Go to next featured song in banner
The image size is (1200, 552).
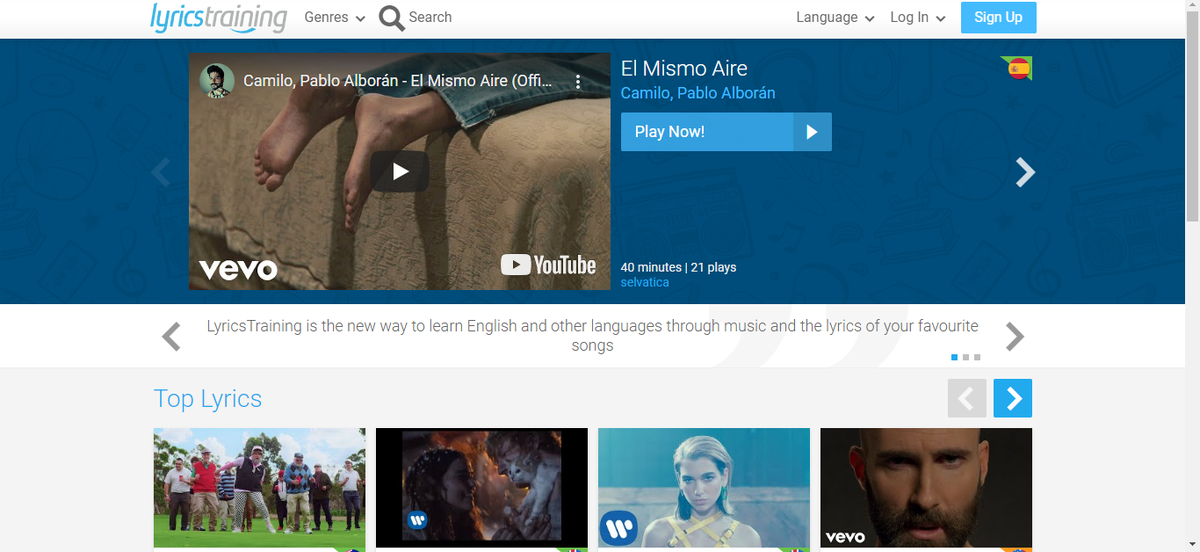1025,172
